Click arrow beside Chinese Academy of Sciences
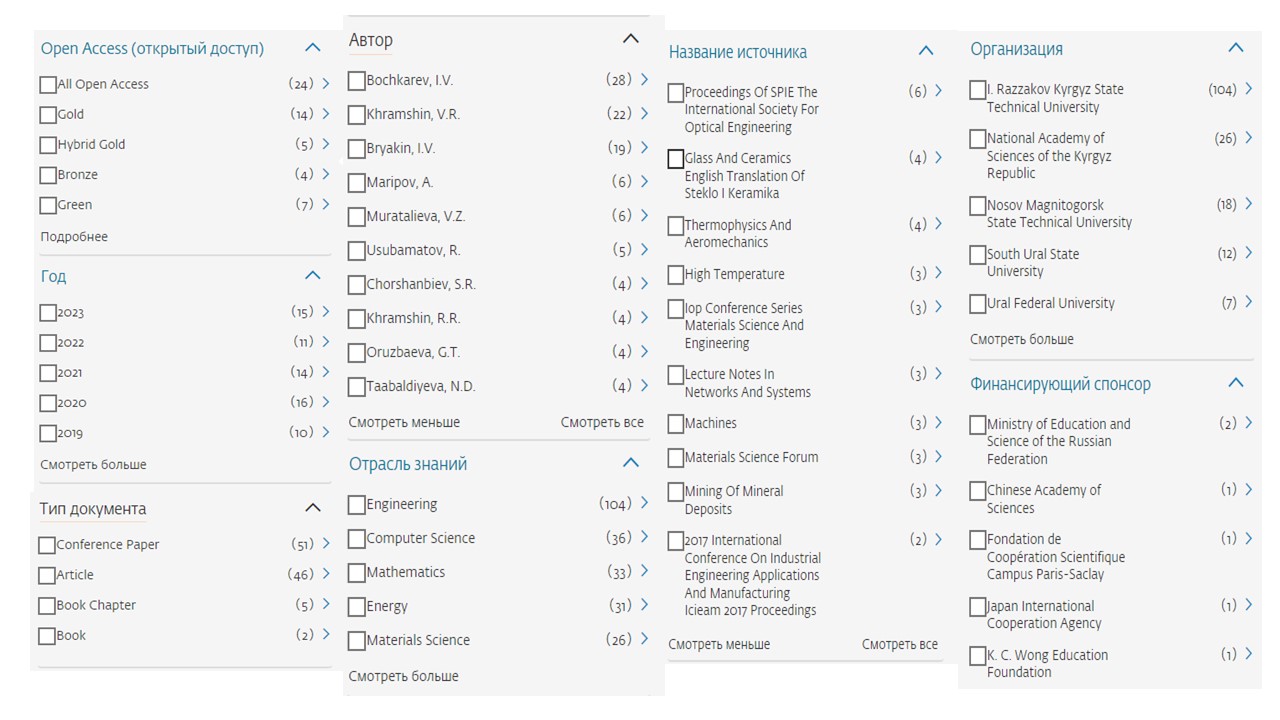 1249,490
